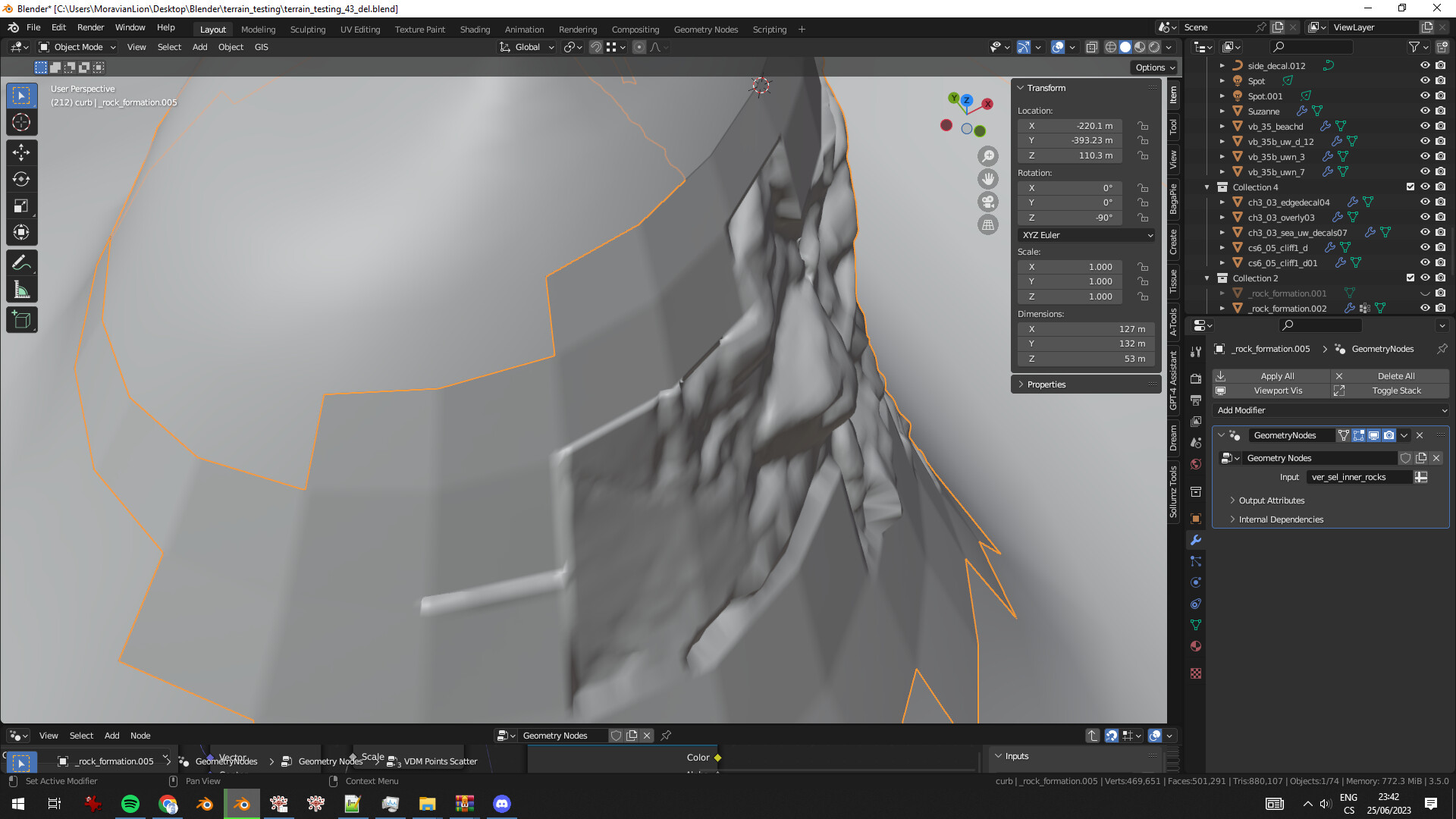Switch perspective/orthographic grid icon
The image size is (1456, 819).
988,224
